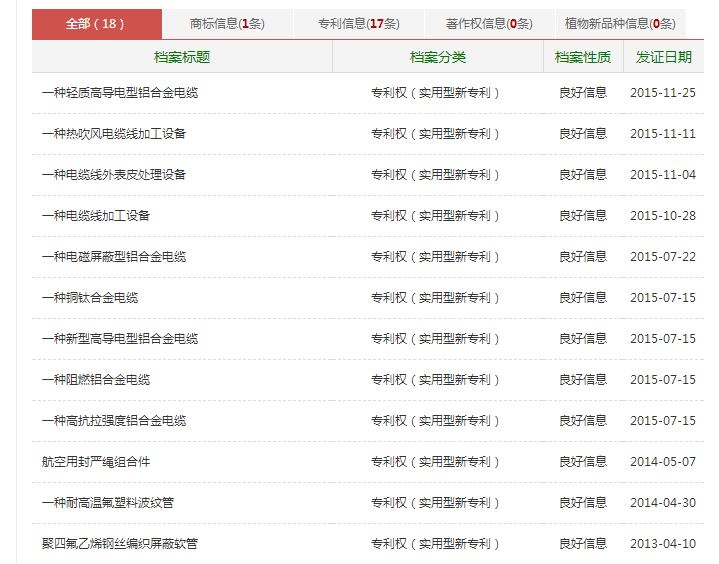
Task: Click date 2014-04-30
Action: coord(663,503)
